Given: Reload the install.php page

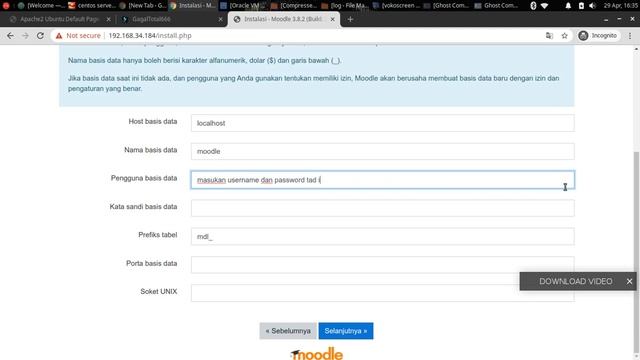Looking at the screenshot, I should [x=40, y=36].
